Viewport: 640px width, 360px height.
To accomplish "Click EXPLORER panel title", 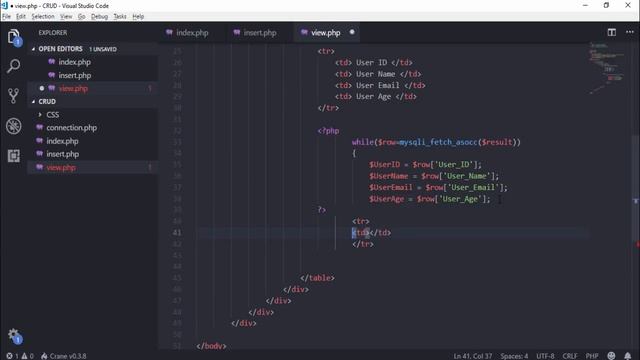I will click(x=53, y=33).
